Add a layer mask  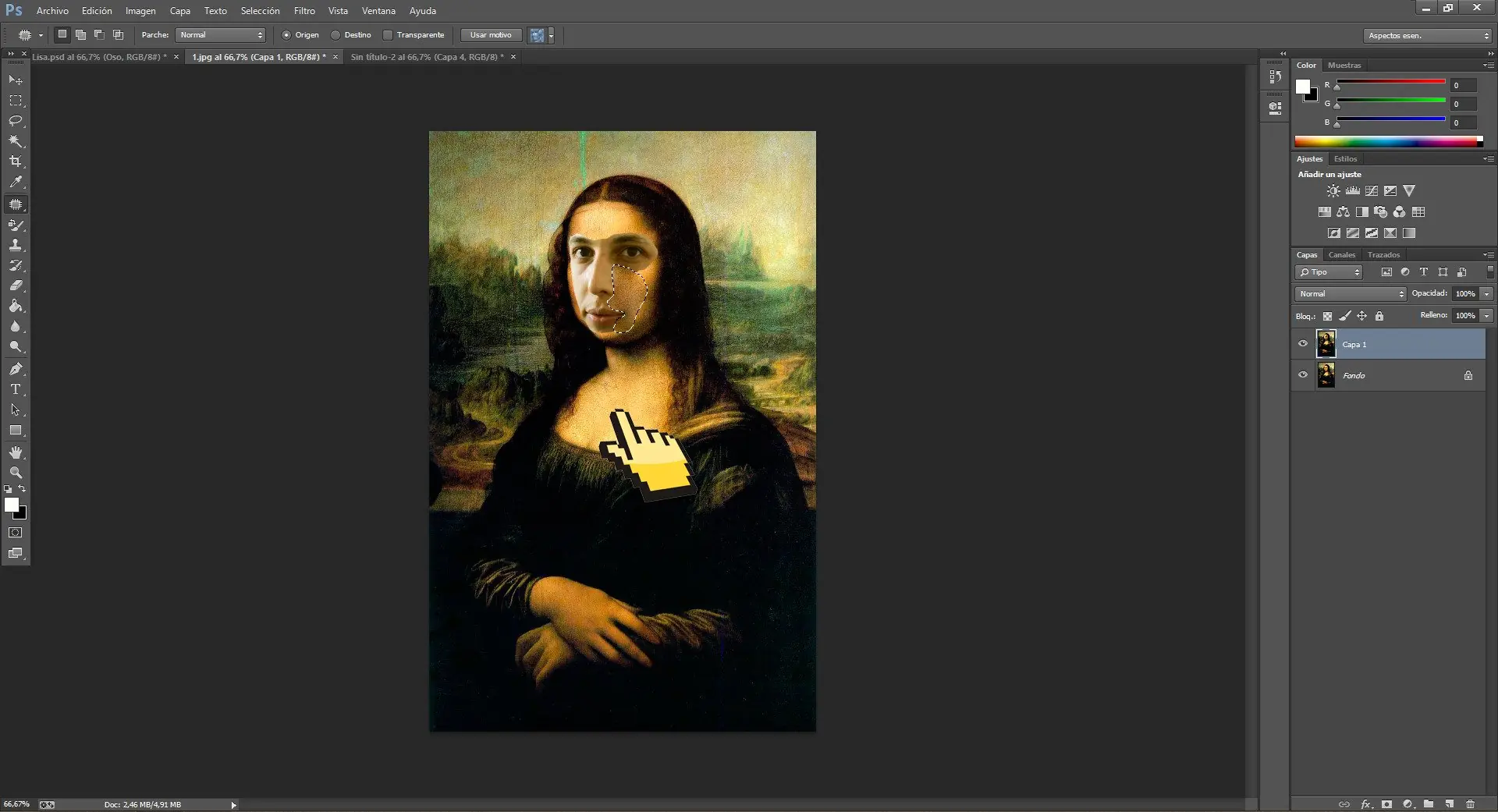[x=1386, y=804]
